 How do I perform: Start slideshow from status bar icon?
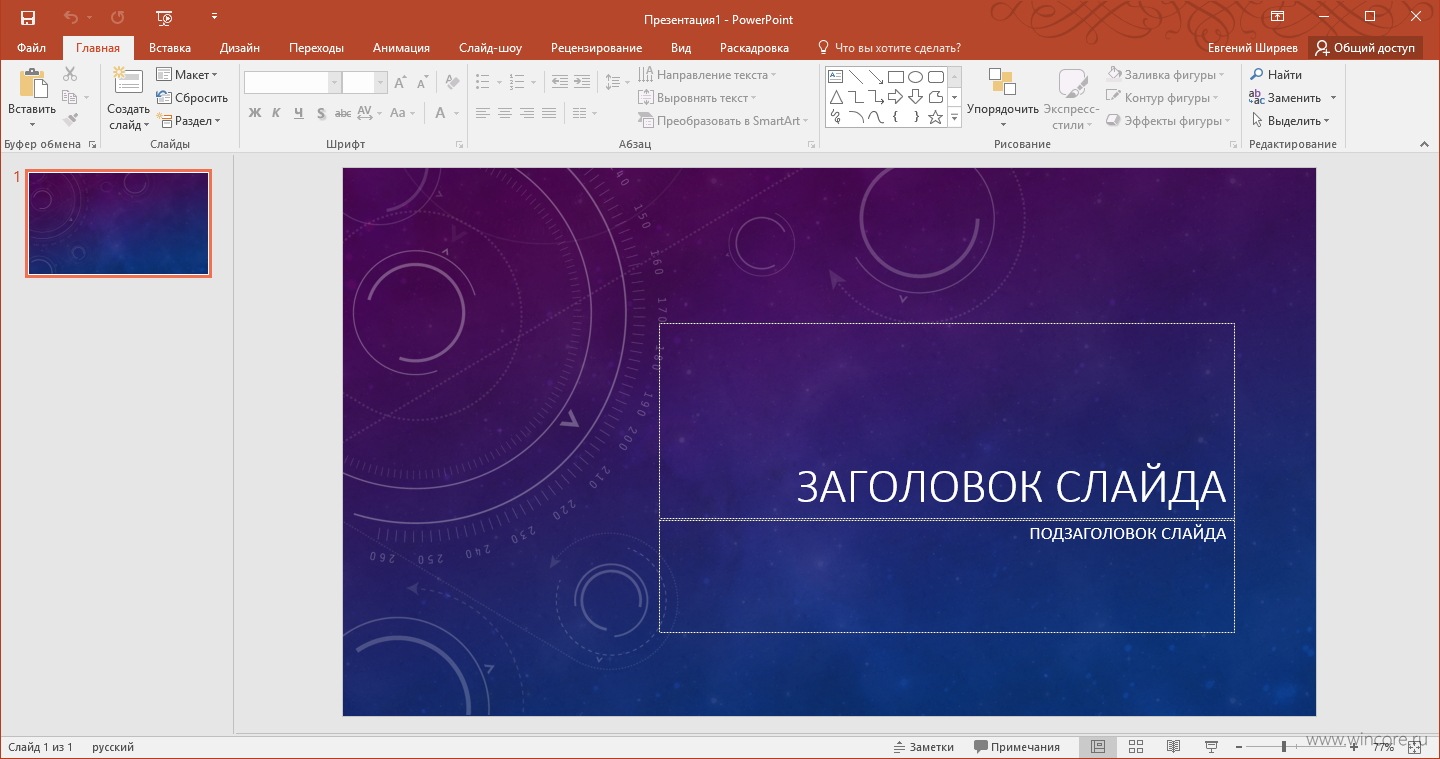[x=1211, y=747]
